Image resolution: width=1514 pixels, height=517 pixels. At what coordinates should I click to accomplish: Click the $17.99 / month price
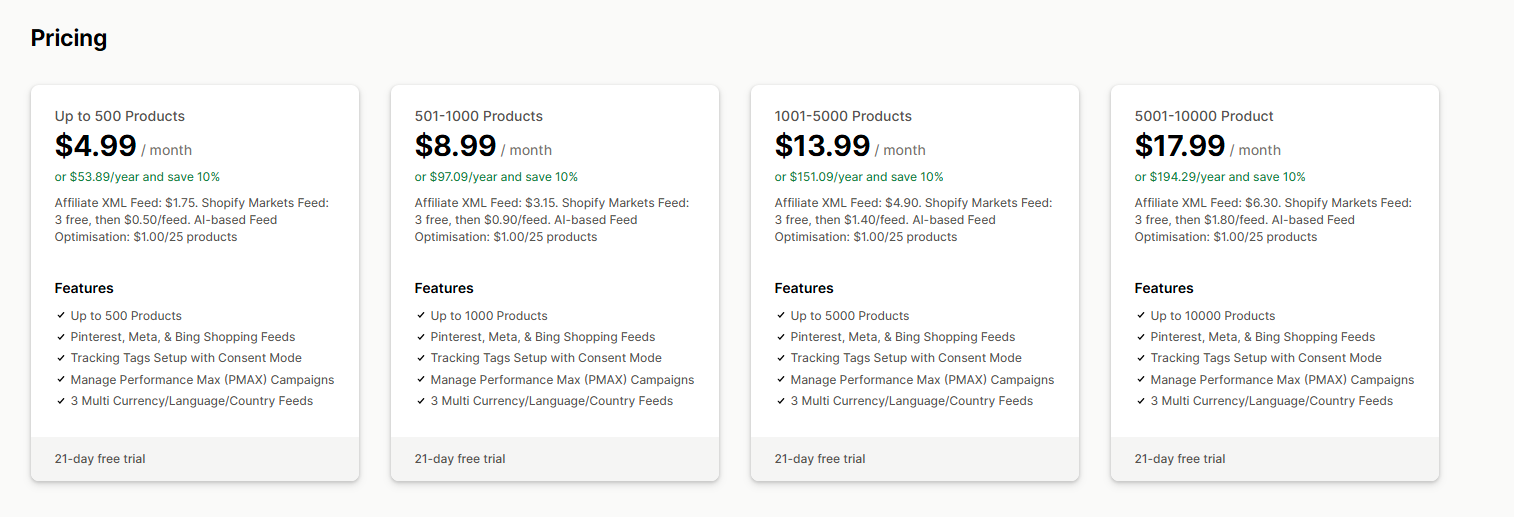(1207, 147)
